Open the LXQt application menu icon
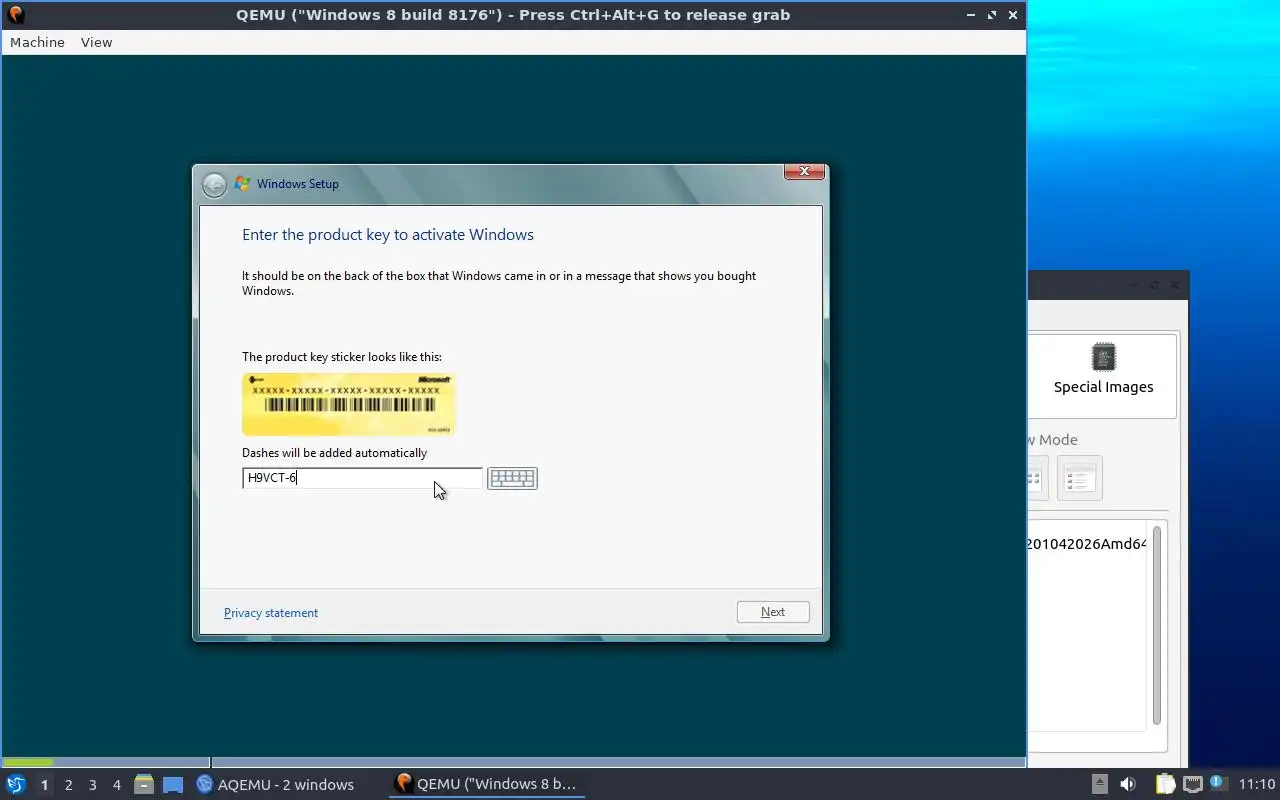Viewport: 1280px width, 800px height. tap(16, 784)
